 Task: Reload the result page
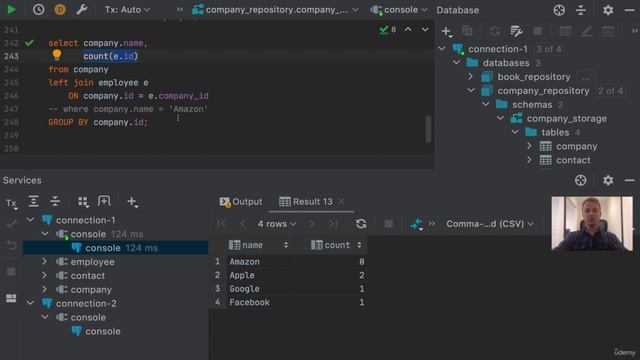361,224
